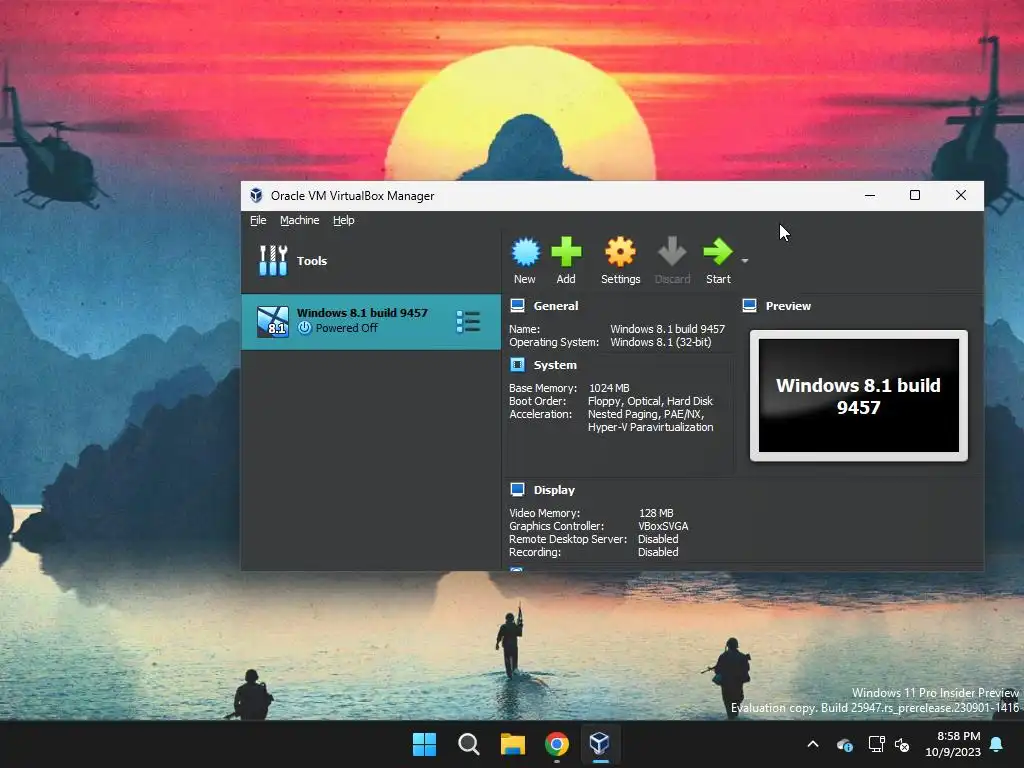Click the 128 MB video memory value

(656, 513)
